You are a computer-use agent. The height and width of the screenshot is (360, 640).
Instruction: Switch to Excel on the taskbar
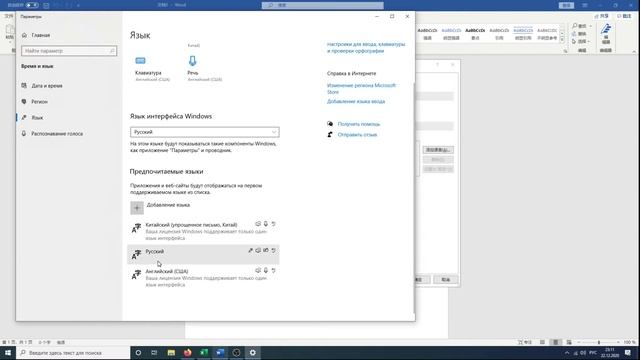click(204, 353)
